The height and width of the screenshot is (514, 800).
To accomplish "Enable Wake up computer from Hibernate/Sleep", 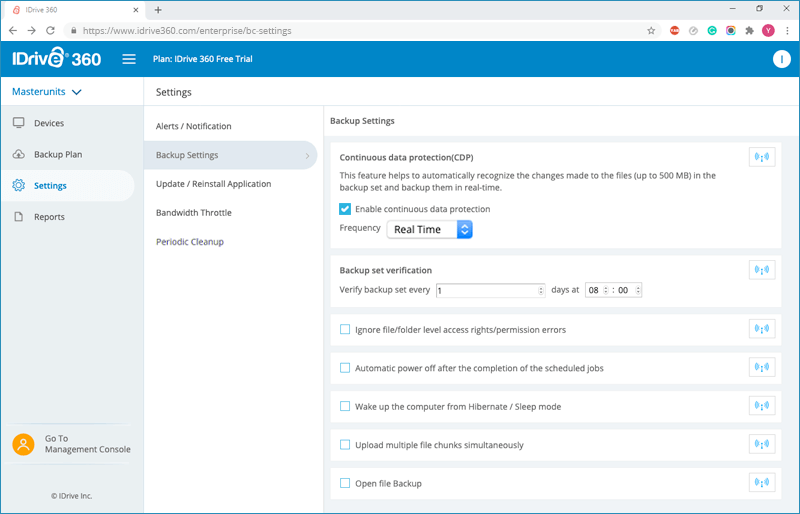I will tap(345, 406).
